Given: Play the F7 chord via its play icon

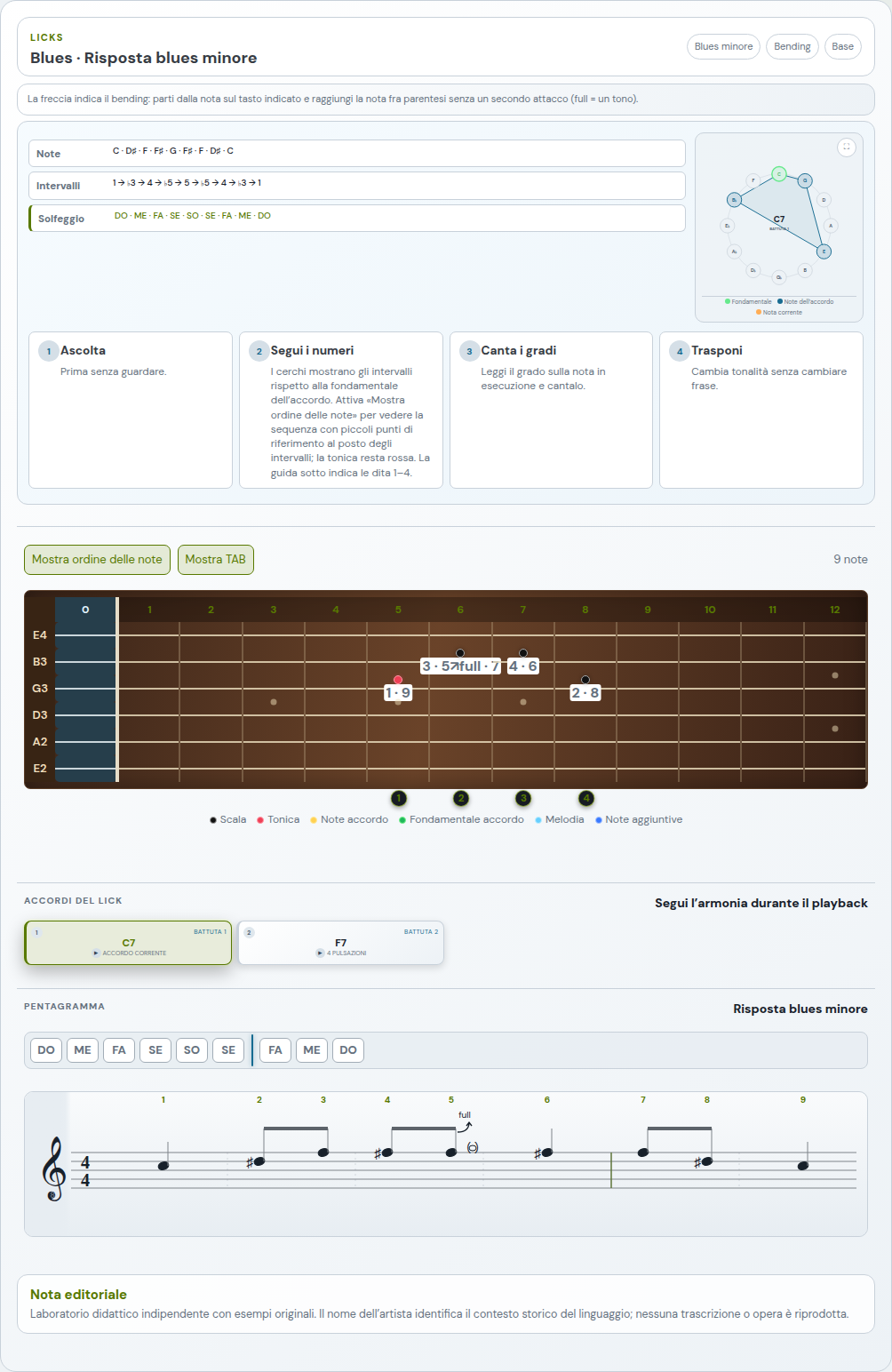Looking at the screenshot, I should [x=320, y=953].
